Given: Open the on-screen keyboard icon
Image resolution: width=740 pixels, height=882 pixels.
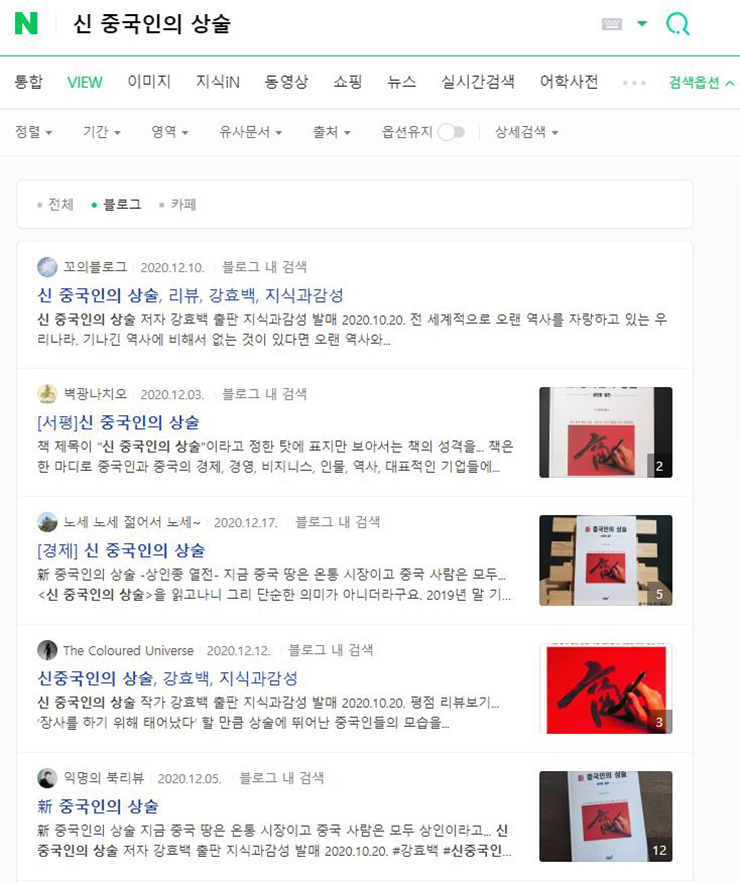Looking at the screenshot, I should click(612, 24).
